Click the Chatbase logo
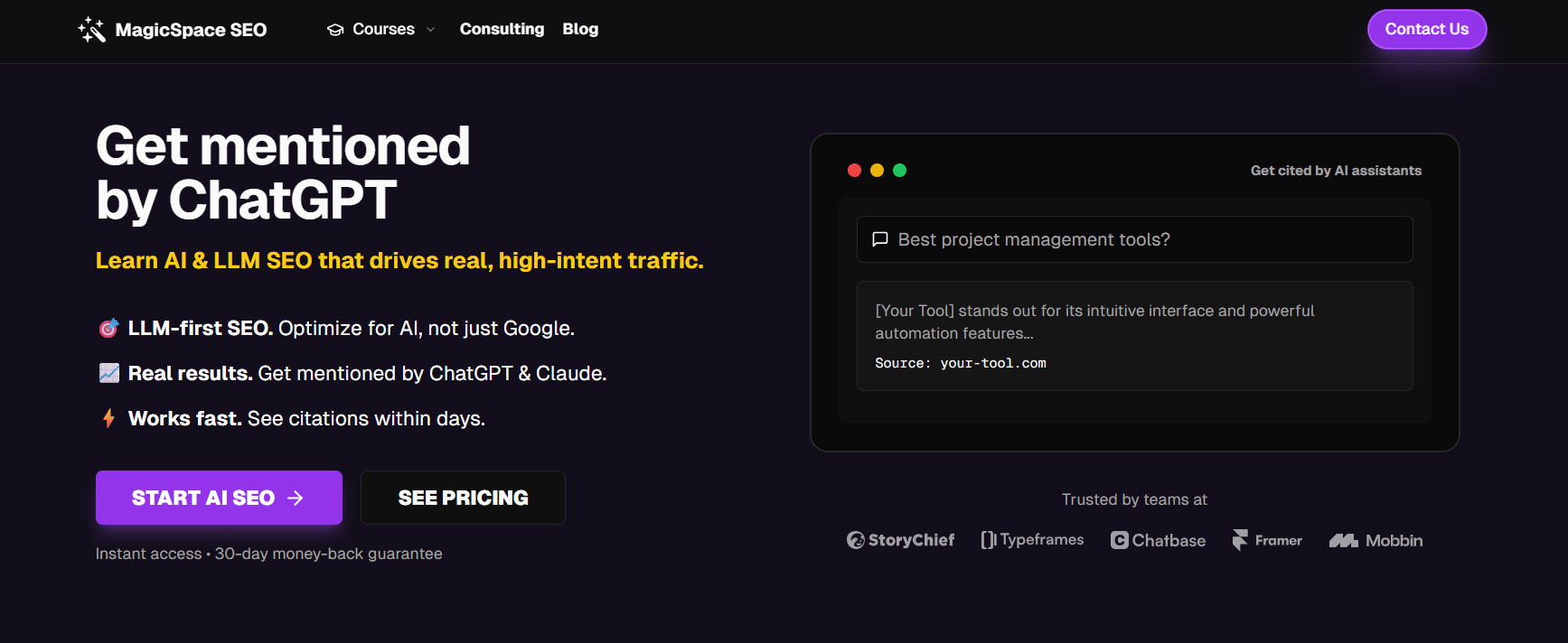The width and height of the screenshot is (1568, 643). [x=1158, y=540]
